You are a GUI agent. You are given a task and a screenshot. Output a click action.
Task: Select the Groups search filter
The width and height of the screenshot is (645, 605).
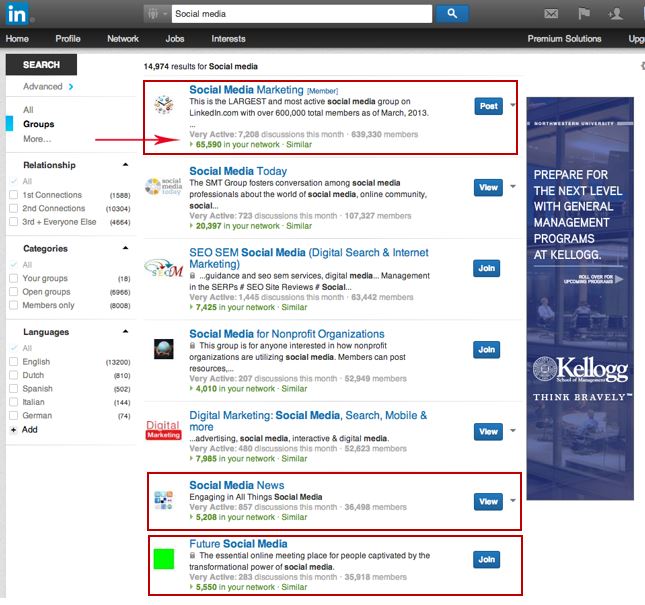point(39,124)
